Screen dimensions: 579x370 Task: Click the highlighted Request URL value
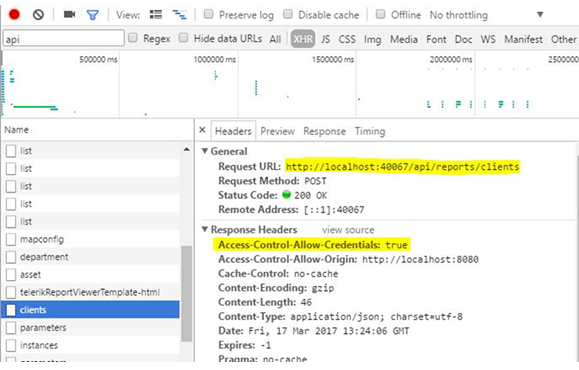(x=402, y=167)
